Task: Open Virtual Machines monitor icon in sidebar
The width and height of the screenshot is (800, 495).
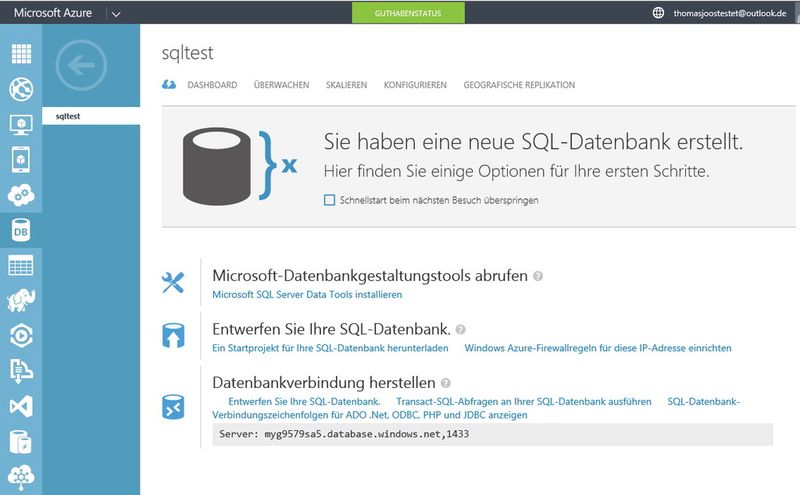Action: tap(21, 124)
